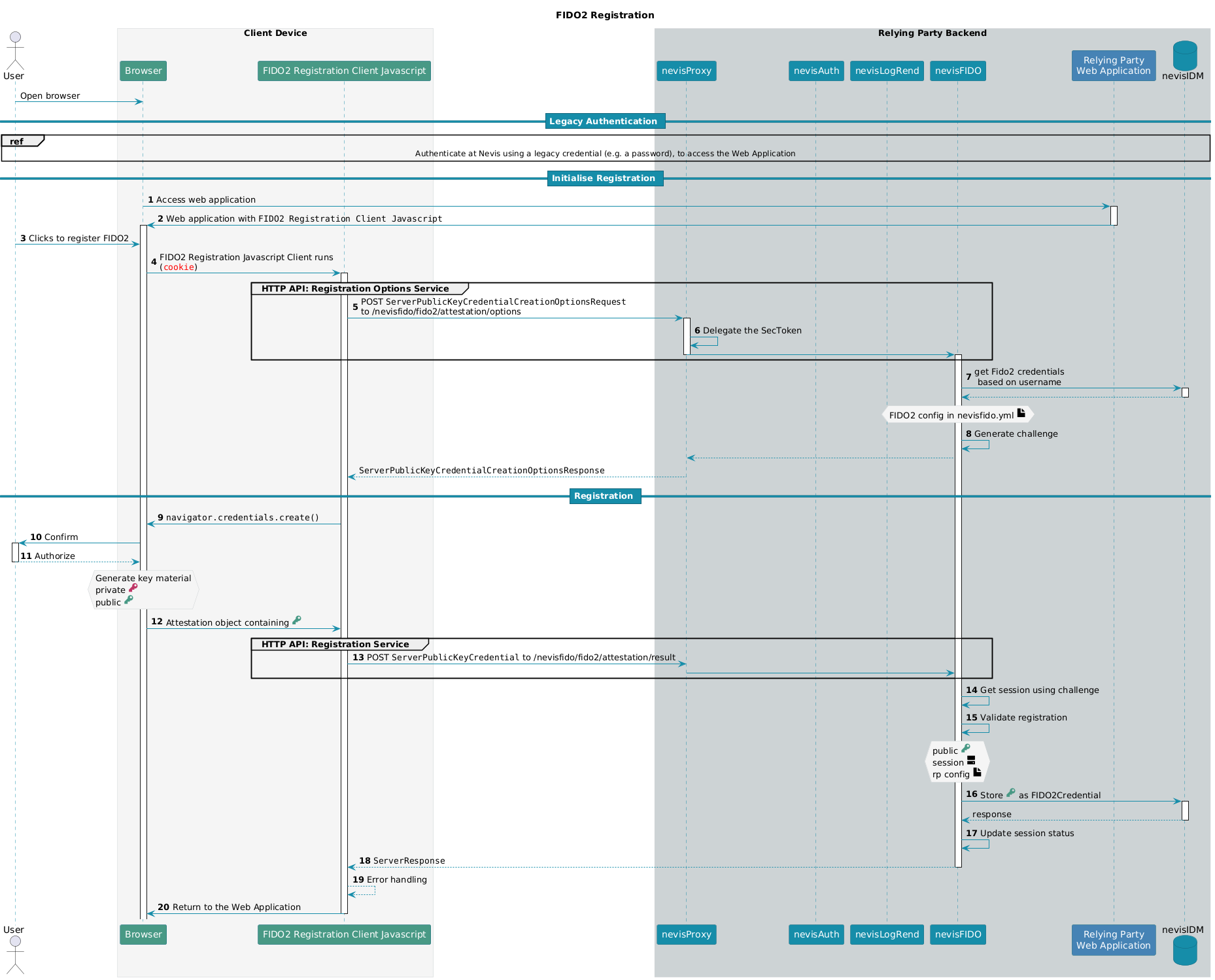Image resolution: width=1215 pixels, height=980 pixels.
Task: Click step 11 Authorize
Action: tap(48, 556)
